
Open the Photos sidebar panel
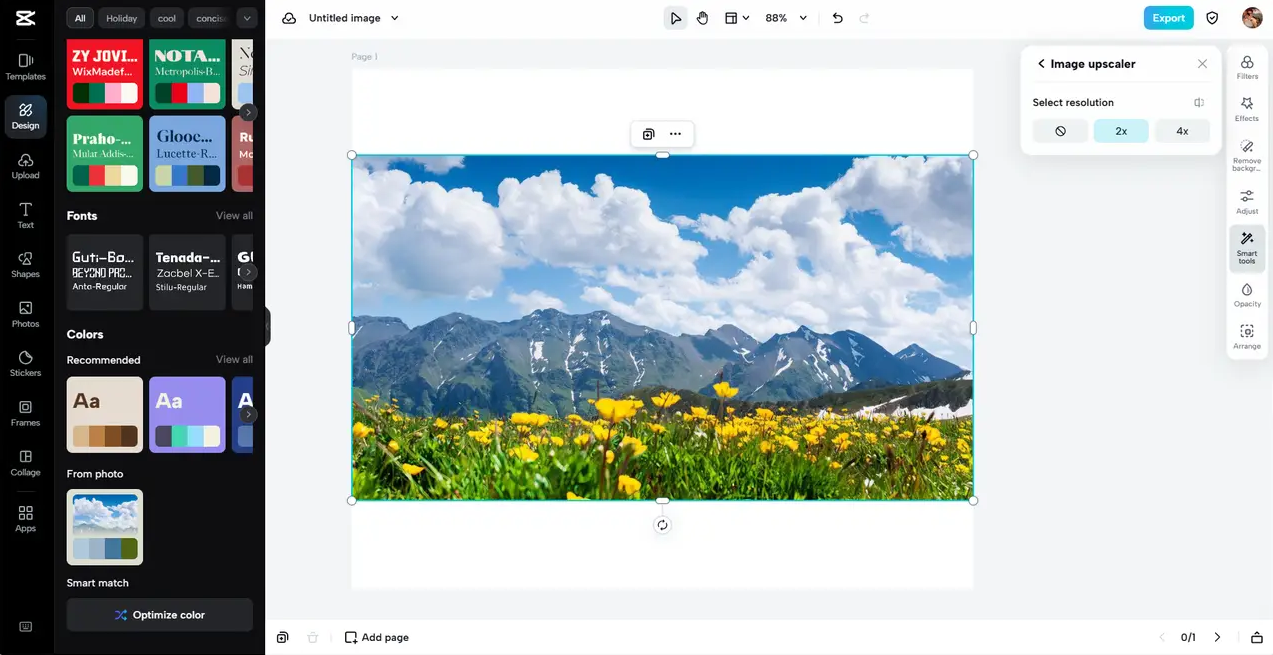pos(26,314)
